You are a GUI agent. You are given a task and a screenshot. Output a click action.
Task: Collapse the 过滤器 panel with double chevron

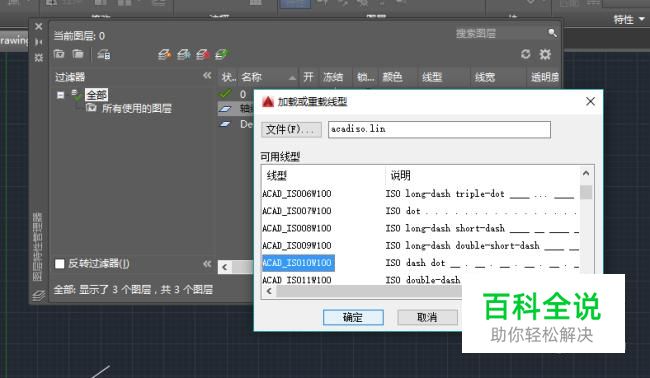point(207,75)
